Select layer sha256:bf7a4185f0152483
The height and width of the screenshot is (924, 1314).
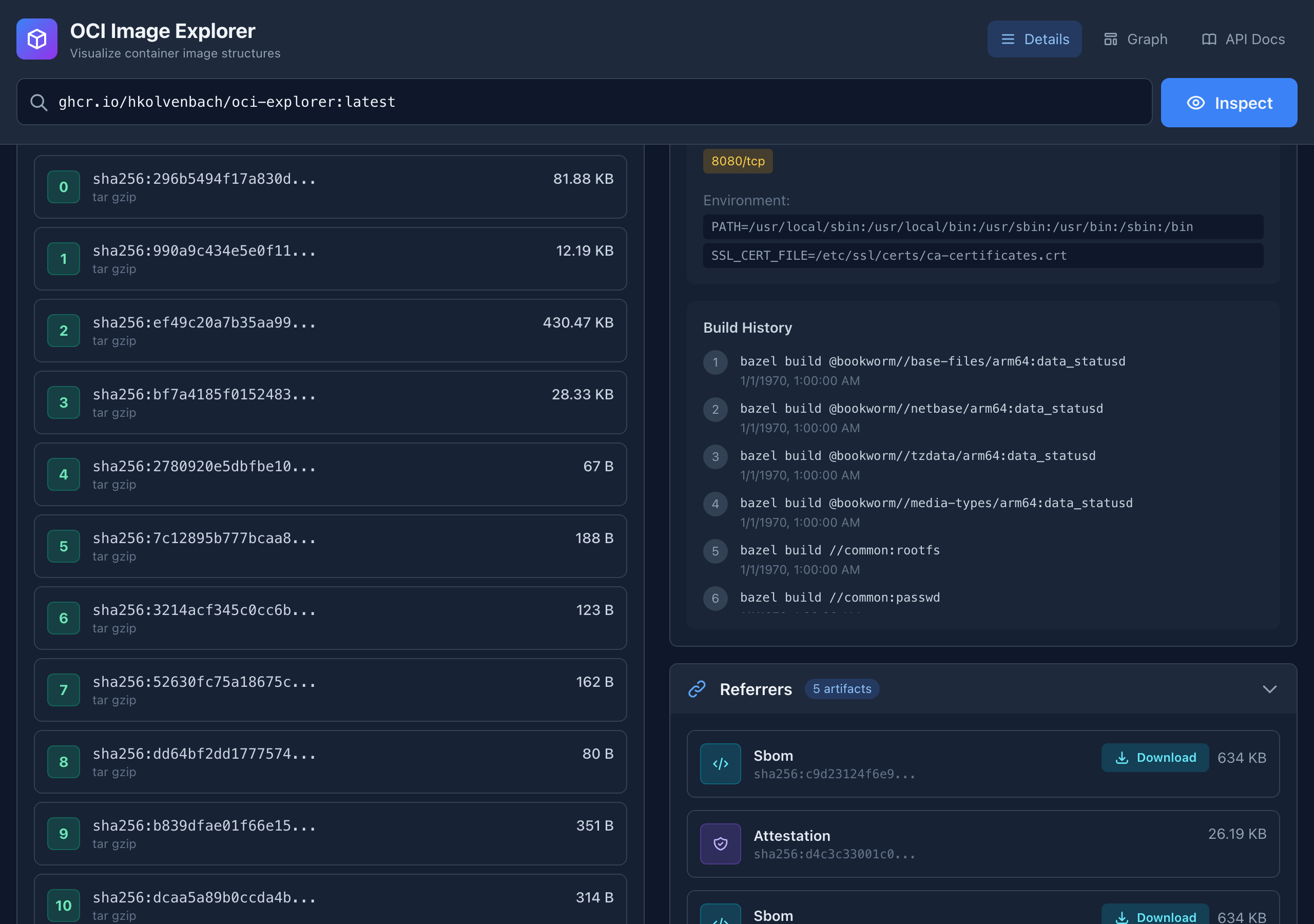pyautogui.click(x=330, y=402)
